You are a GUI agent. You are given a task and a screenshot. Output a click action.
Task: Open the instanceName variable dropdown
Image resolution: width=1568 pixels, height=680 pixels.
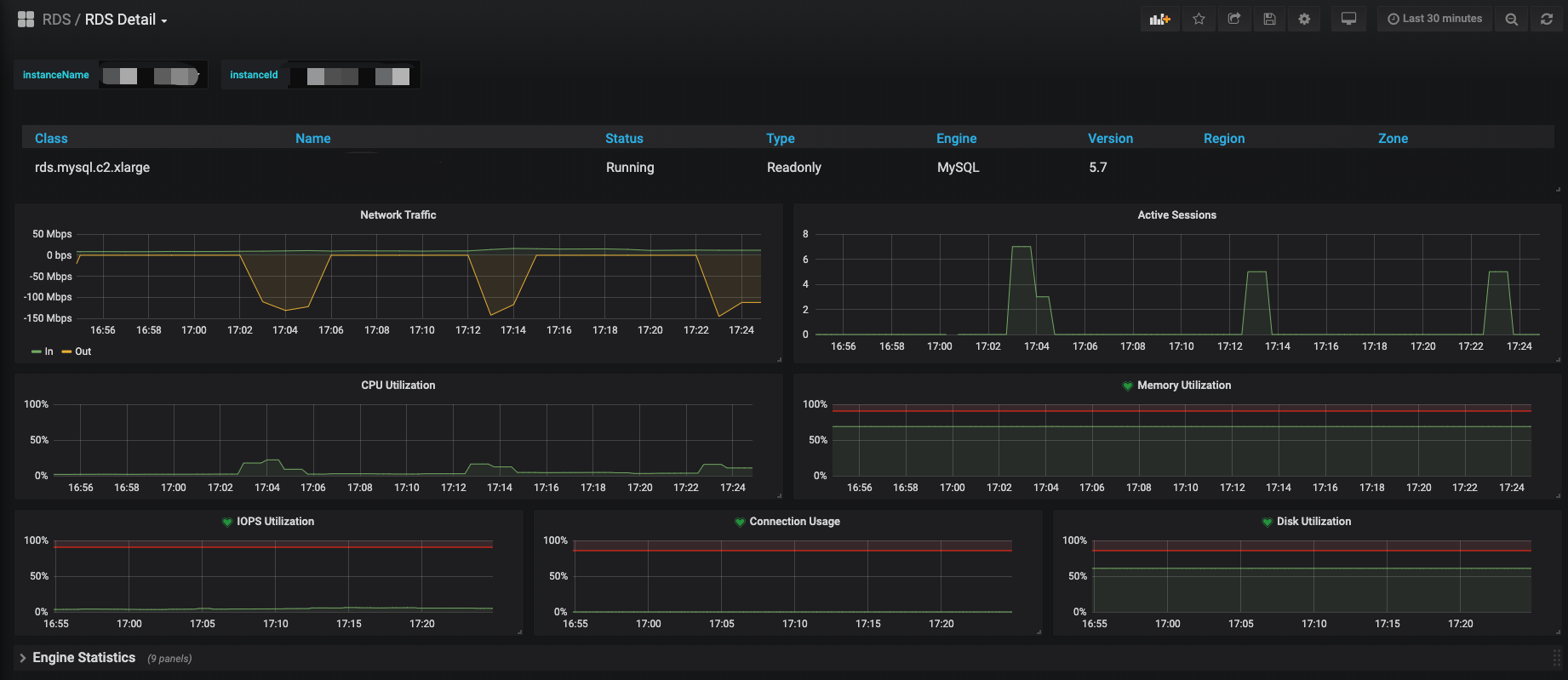tap(152, 75)
